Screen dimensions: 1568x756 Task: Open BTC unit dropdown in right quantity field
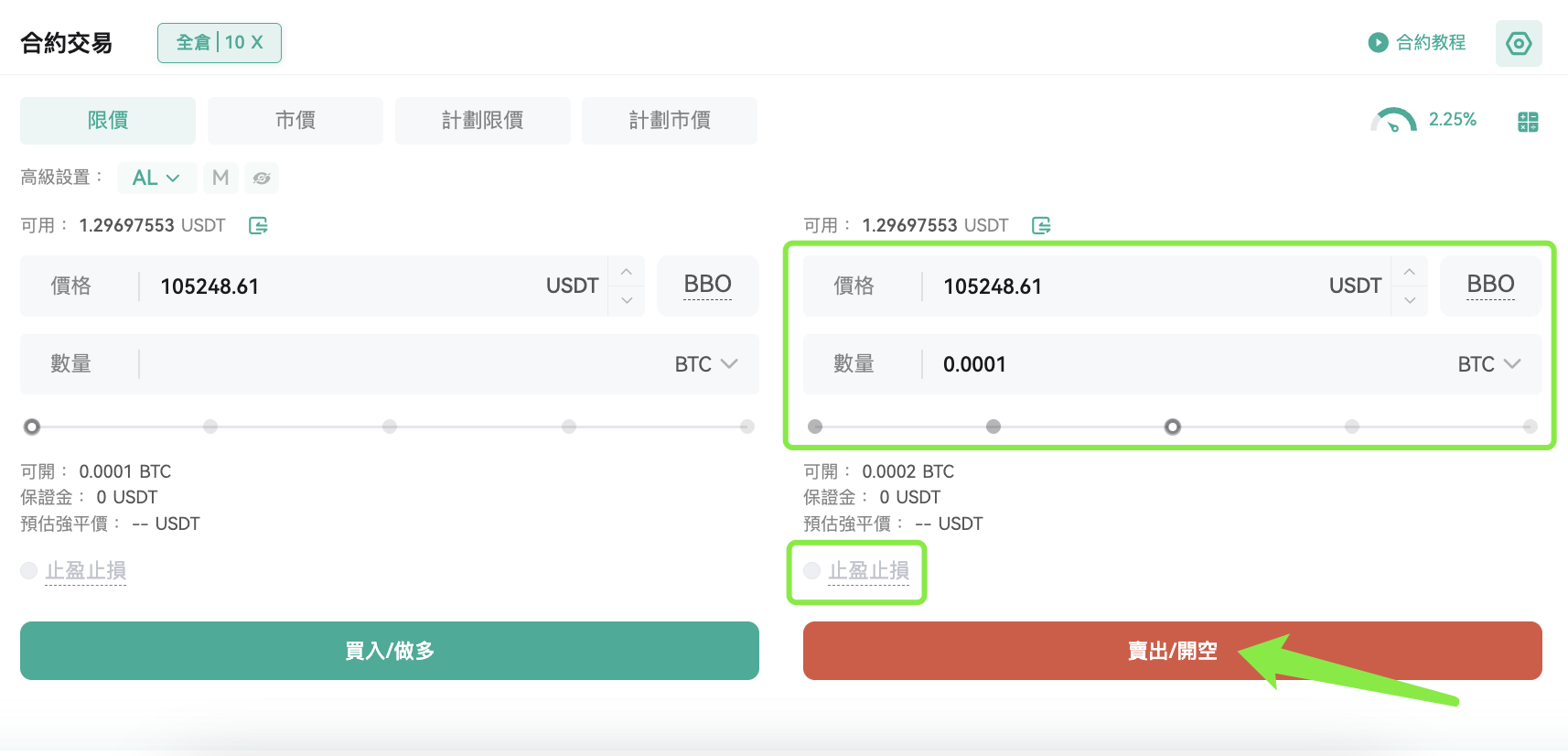1488,364
